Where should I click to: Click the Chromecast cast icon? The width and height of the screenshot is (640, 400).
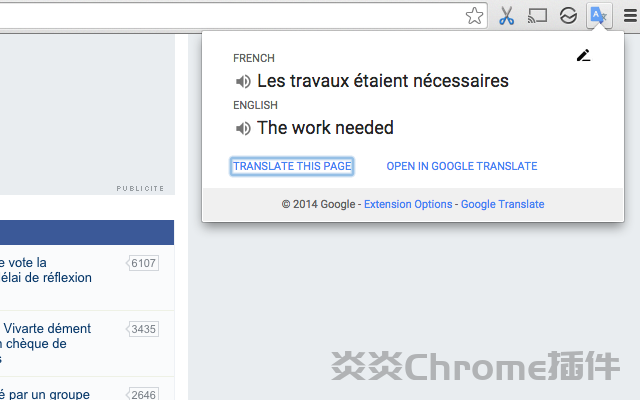click(x=538, y=16)
